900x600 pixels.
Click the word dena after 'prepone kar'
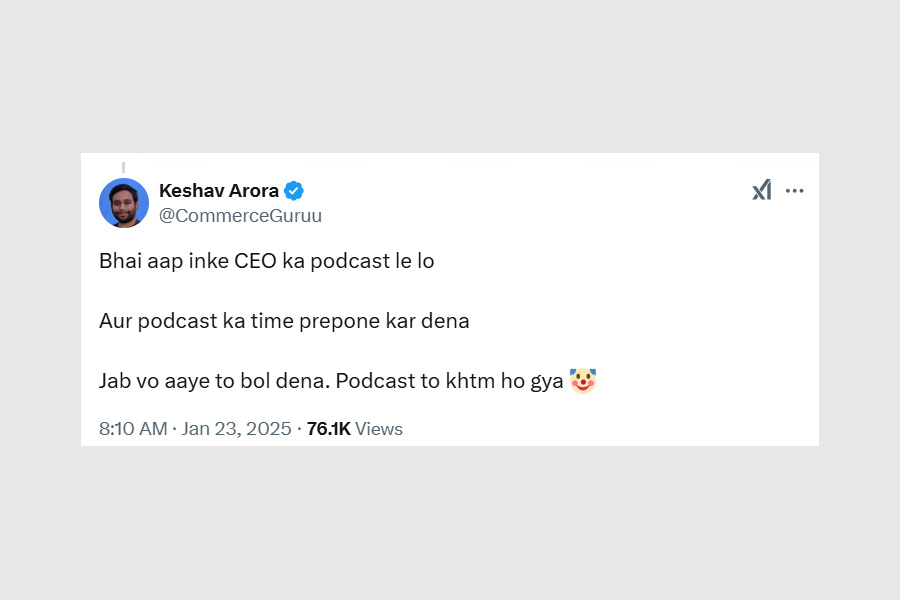pos(445,321)
